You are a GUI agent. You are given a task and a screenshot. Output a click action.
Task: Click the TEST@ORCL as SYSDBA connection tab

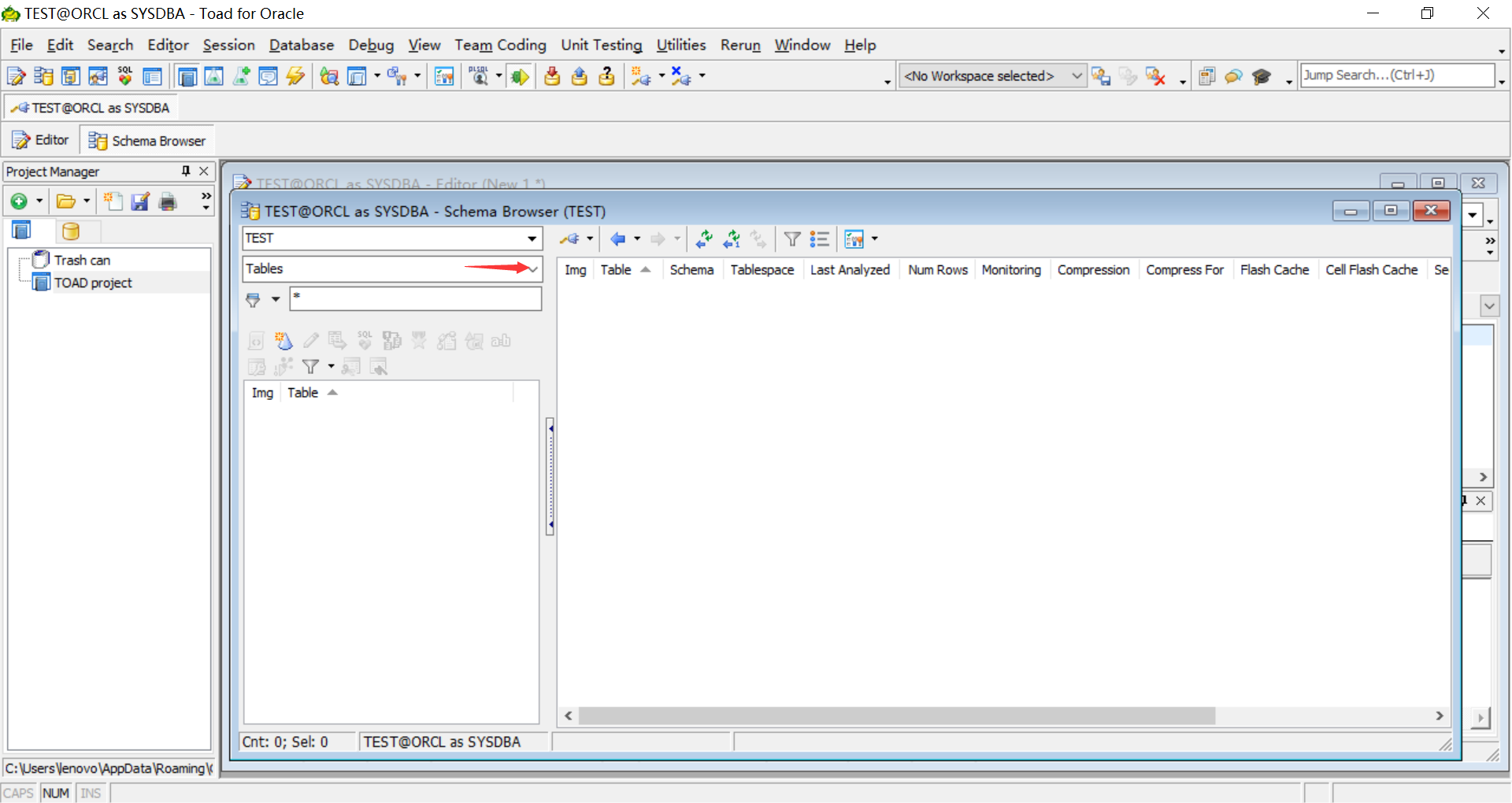pos(91,108)
